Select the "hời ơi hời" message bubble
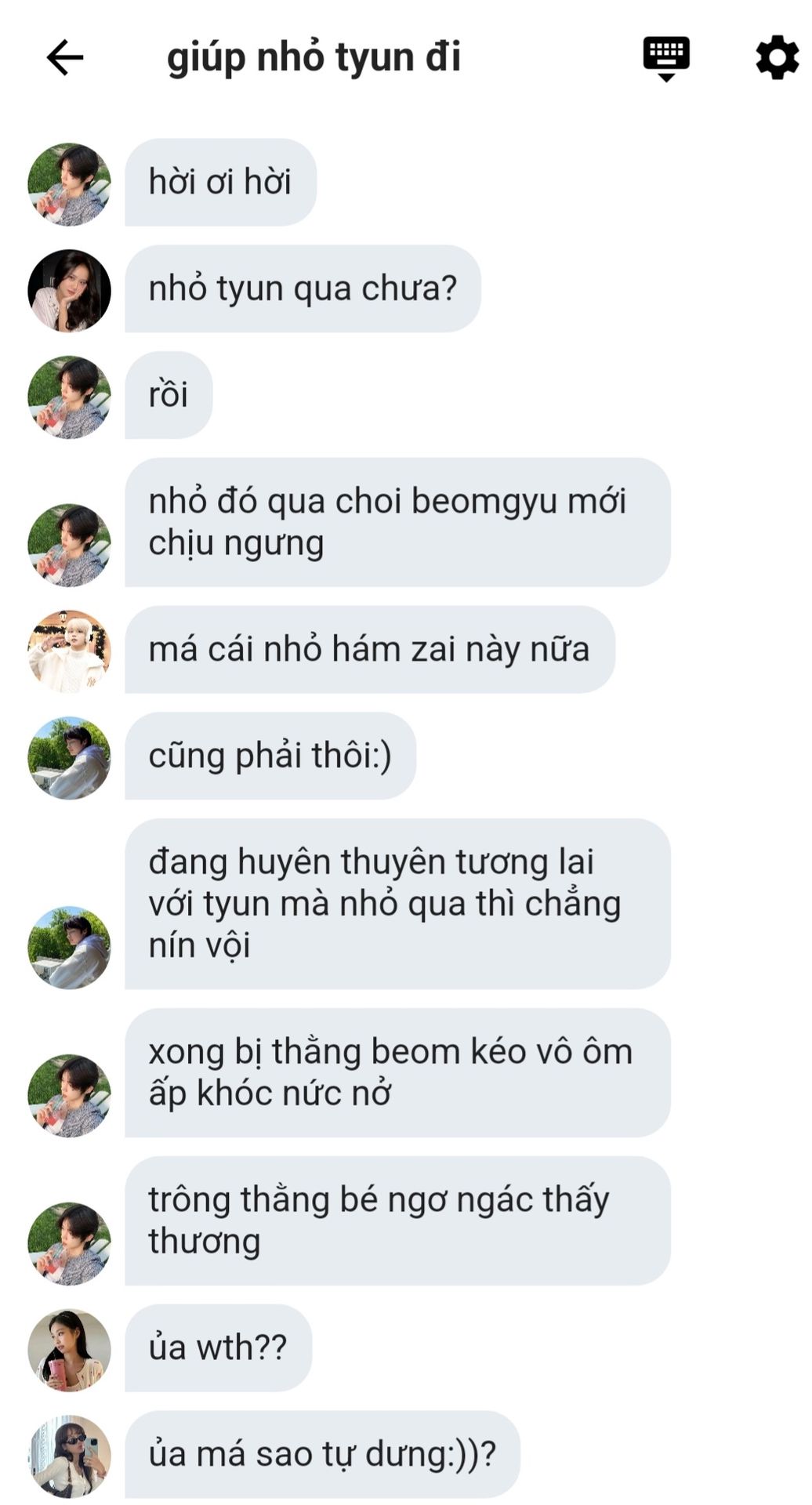Image resolution: width=812 pixels, height=1505 pixels. pos(220,183)
